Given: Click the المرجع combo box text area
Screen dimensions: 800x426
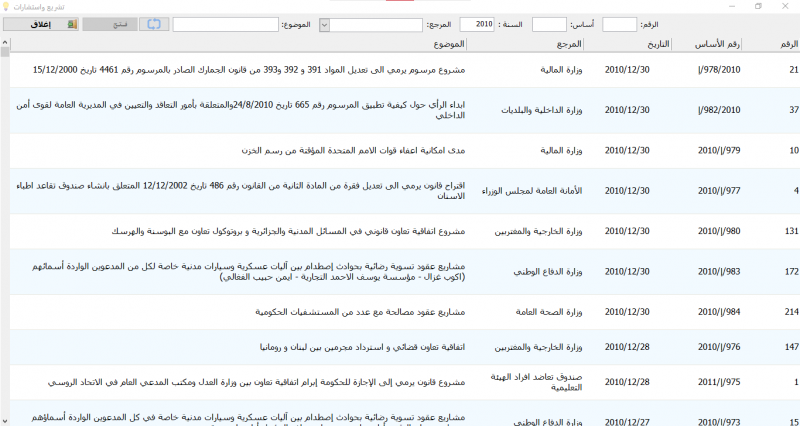Looking at the screenshot, I should pos(376,24).
